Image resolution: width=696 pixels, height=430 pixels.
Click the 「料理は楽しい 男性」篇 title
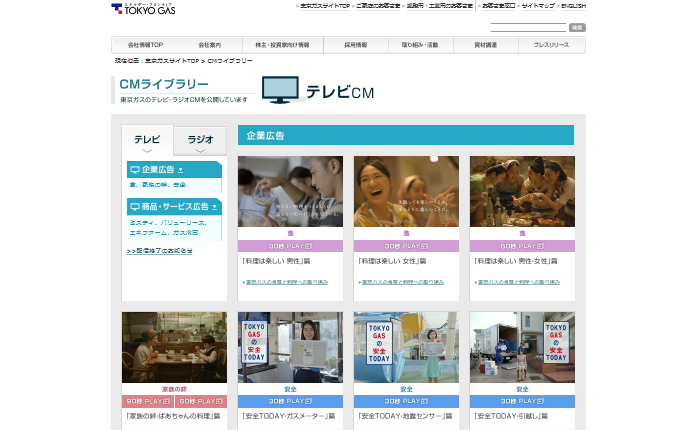pos(276,261)
